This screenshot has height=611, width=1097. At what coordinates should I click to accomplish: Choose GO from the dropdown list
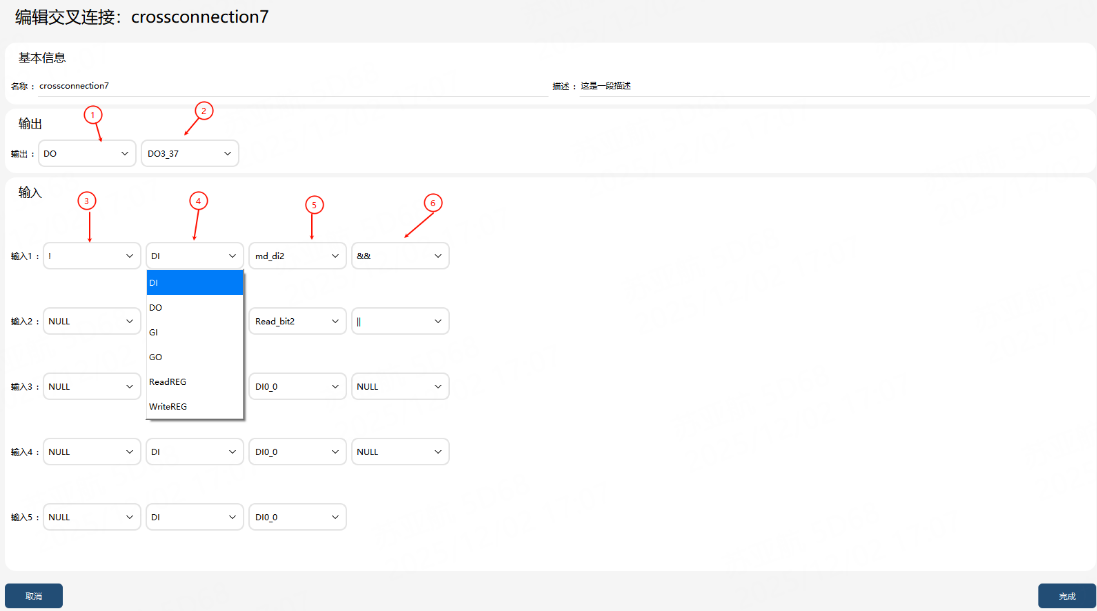(x=194, y=357)
